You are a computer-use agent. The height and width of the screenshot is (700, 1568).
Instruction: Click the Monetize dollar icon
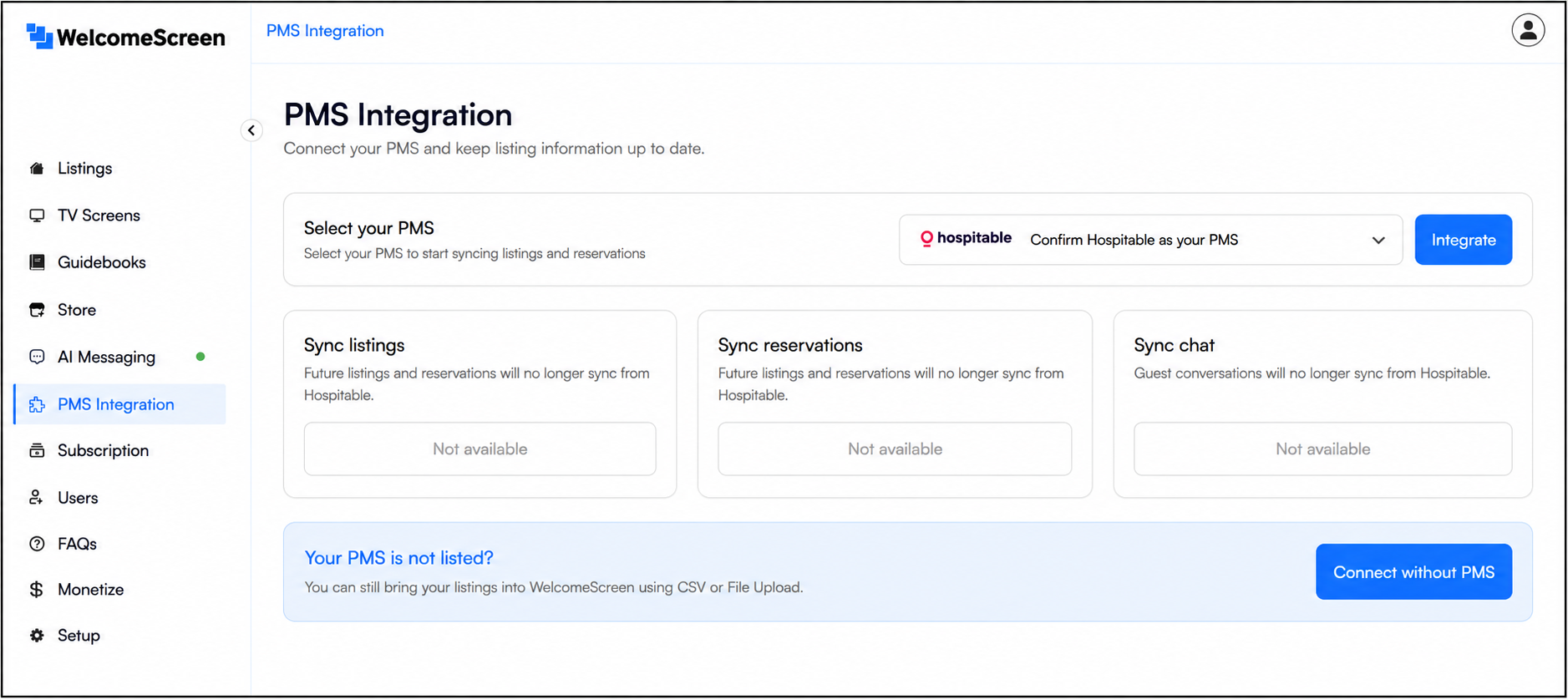[37, 590]
